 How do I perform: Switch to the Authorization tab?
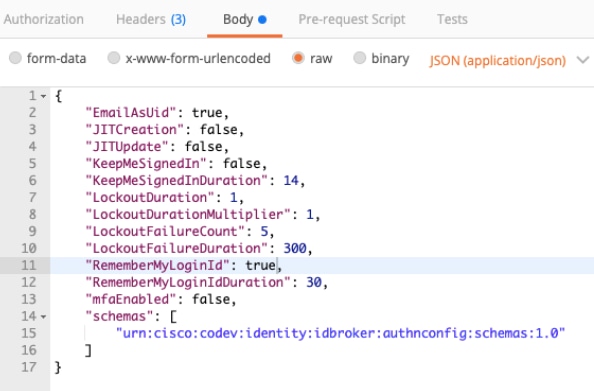click(x=44, y=19)
